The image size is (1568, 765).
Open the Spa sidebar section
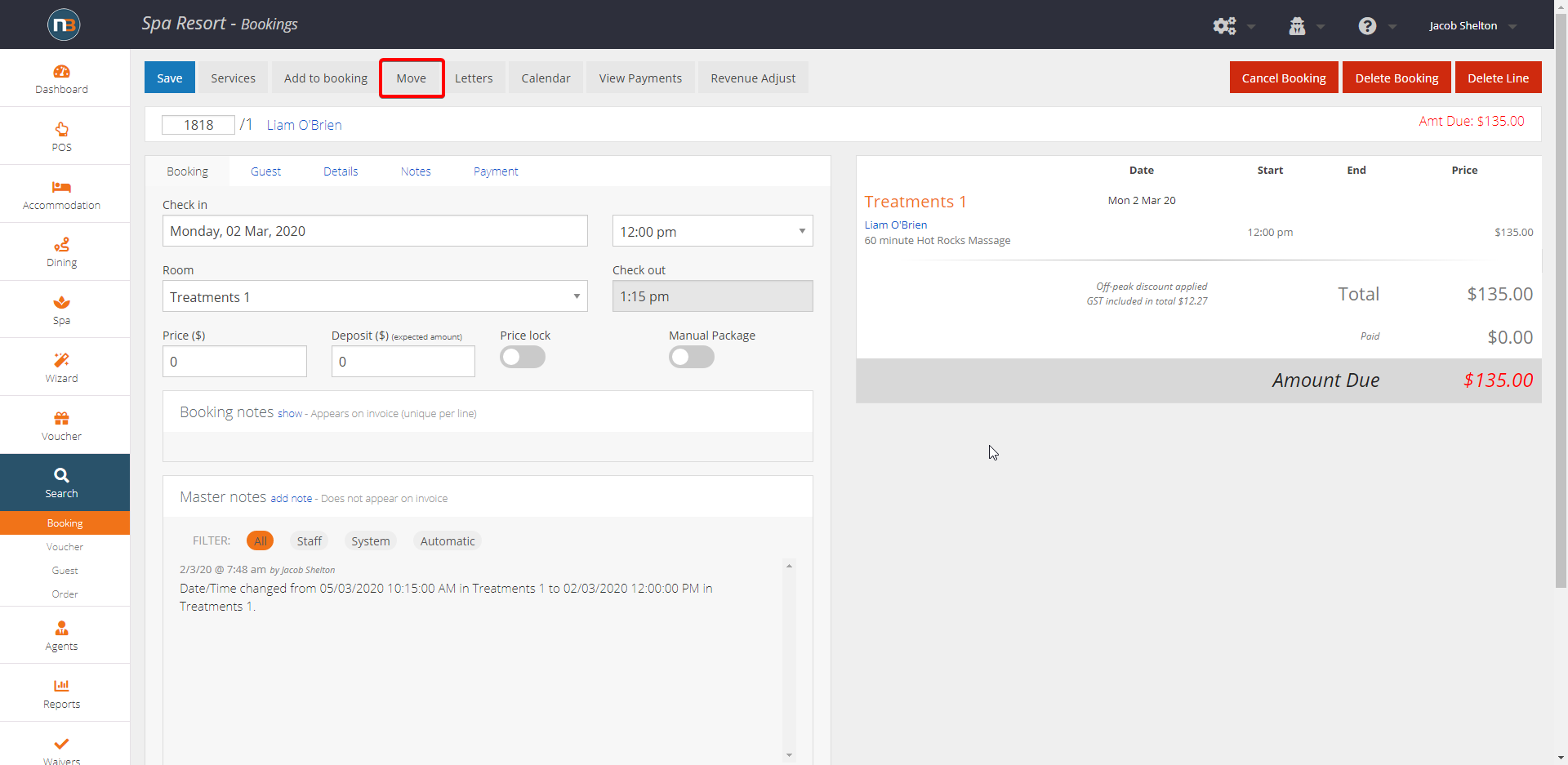pyautogui.click(x=61, y=310)
